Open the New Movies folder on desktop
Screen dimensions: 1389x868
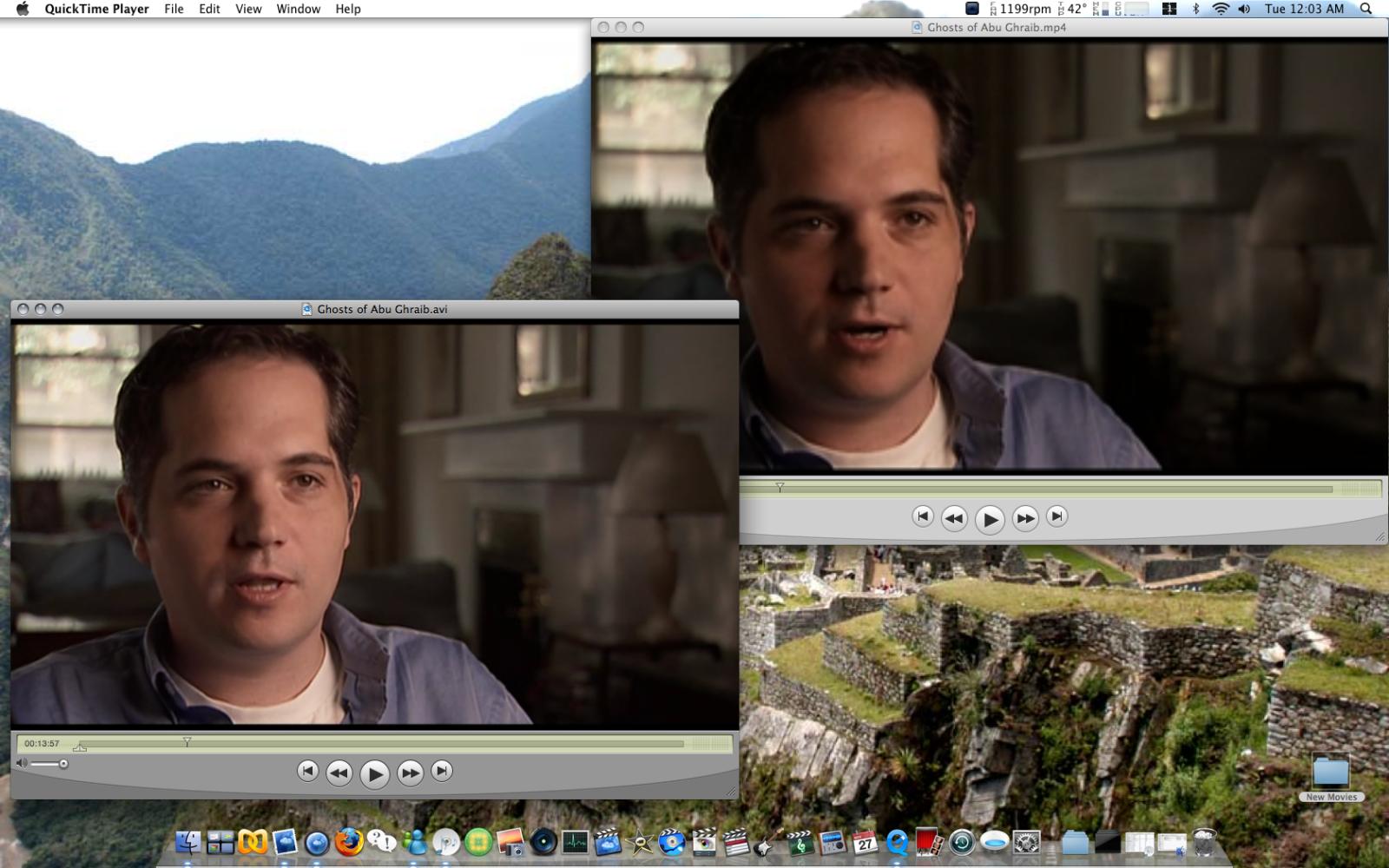click(x=1331, y=777)
